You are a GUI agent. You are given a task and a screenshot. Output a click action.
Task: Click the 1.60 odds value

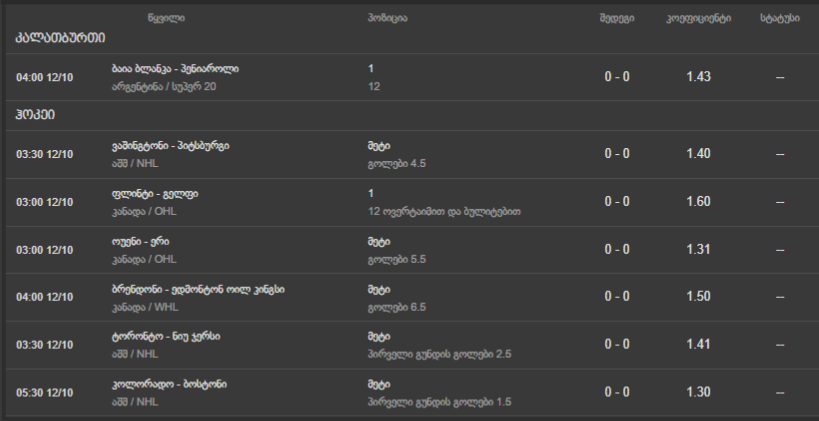(698, 201)
